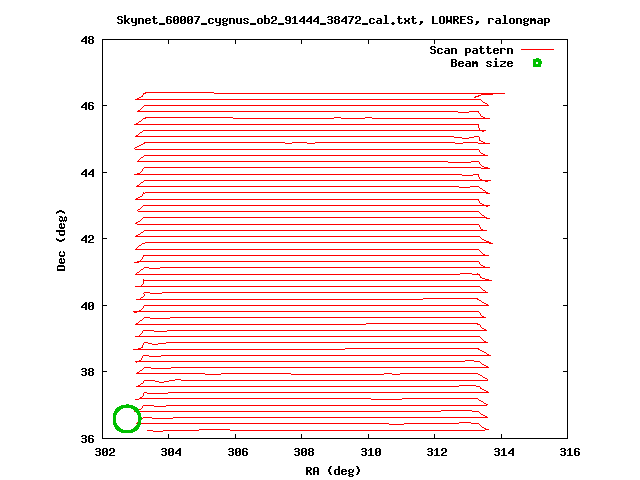Image resolution: width=640 pixels, height=480 pixels.
Task: Click RA axis tick label 302
Action: click(x=105, y=452)
